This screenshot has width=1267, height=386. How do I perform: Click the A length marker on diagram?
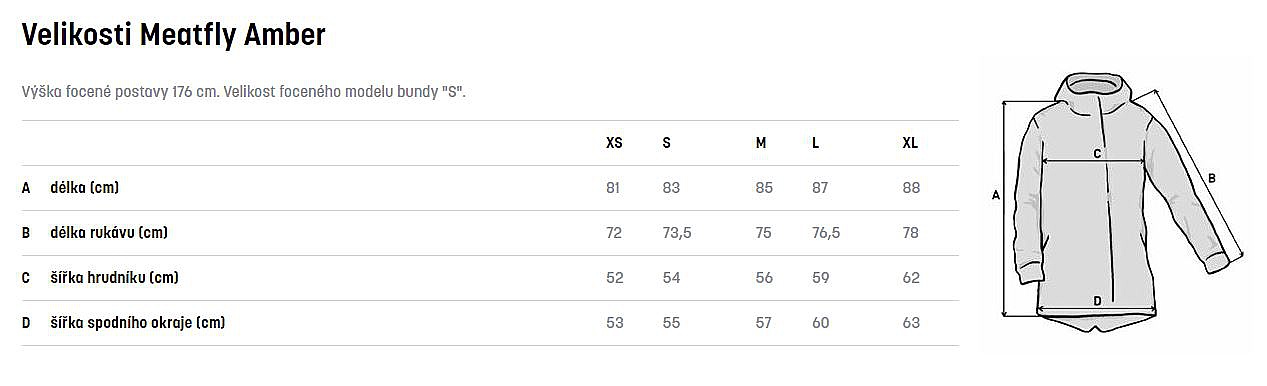995,196
